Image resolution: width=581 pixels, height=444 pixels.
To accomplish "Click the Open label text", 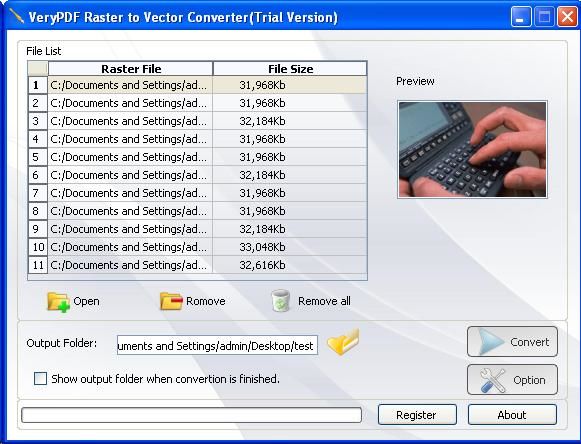I will (86, 301).
